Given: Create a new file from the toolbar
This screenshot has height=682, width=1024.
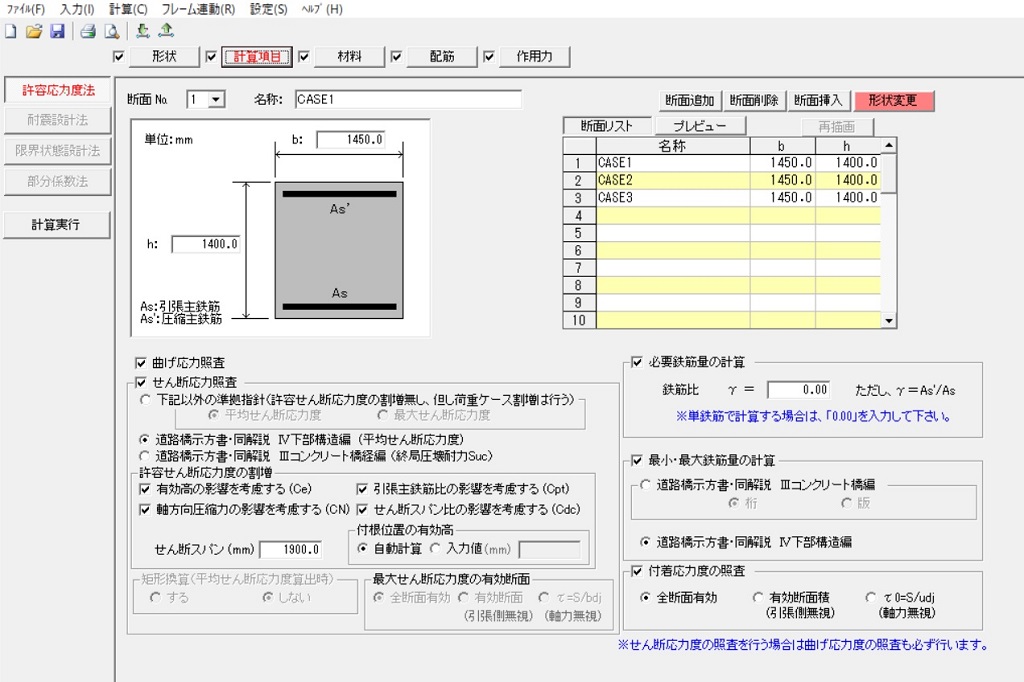Looking at the screenshot, I should tap(10, 31).
